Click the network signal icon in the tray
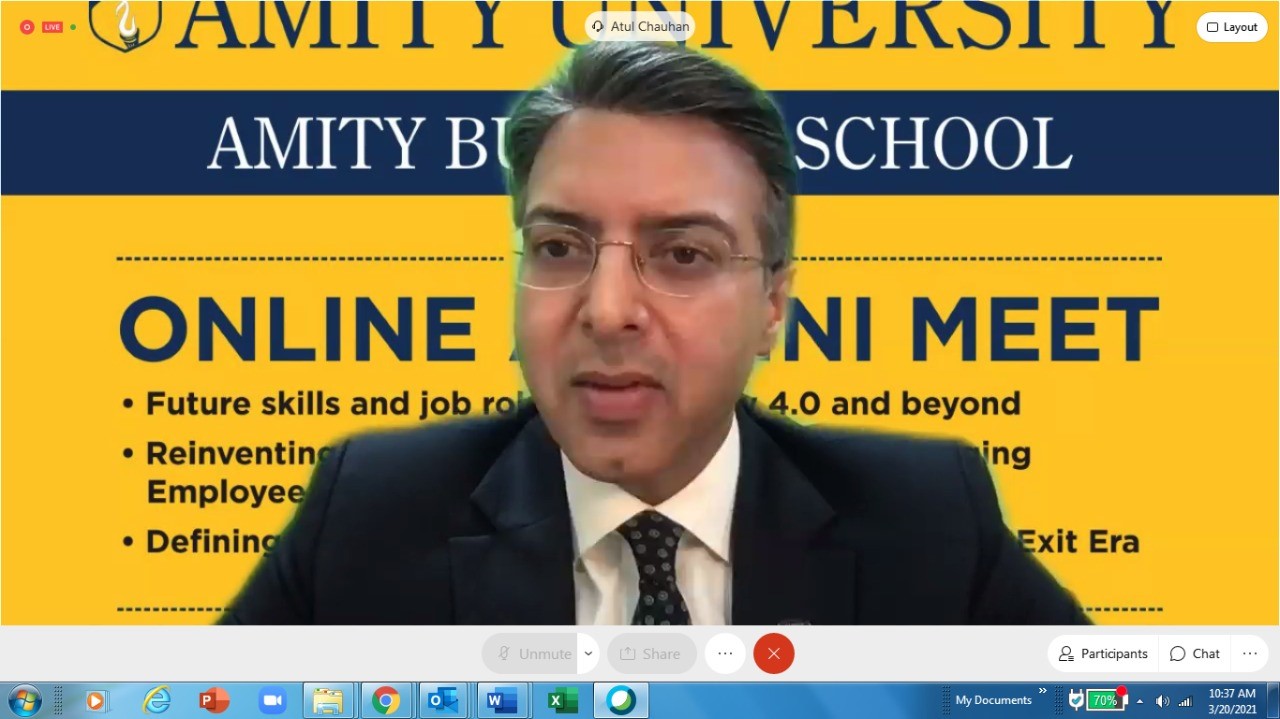The image size is (1280, 719). [x=1185, y=701]
